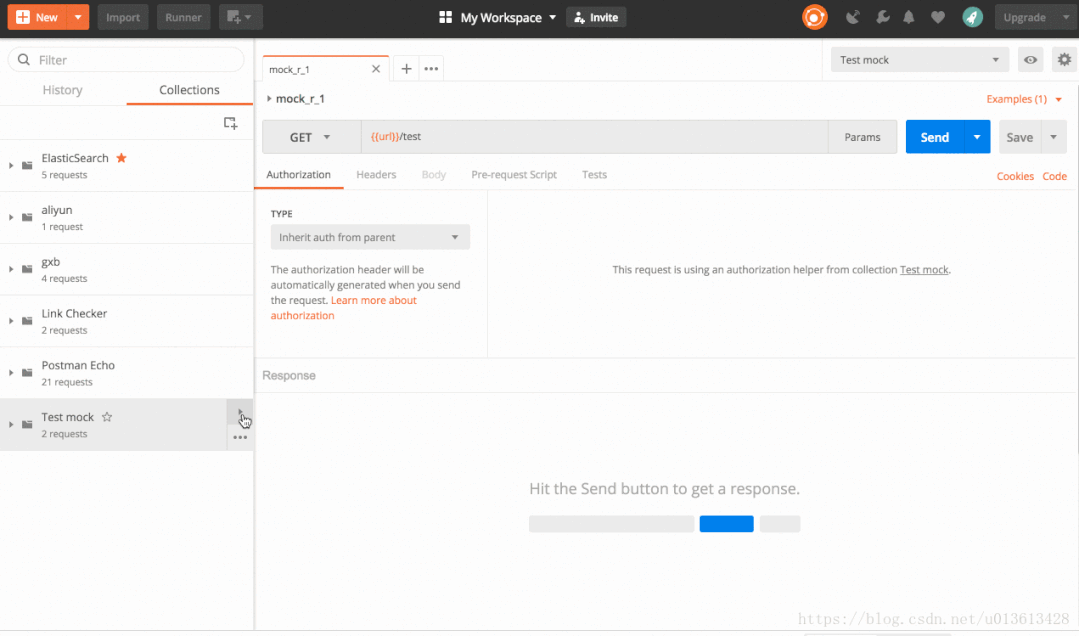Open the Tests tab
This screenshot has height=636, width=1079.
595,175
